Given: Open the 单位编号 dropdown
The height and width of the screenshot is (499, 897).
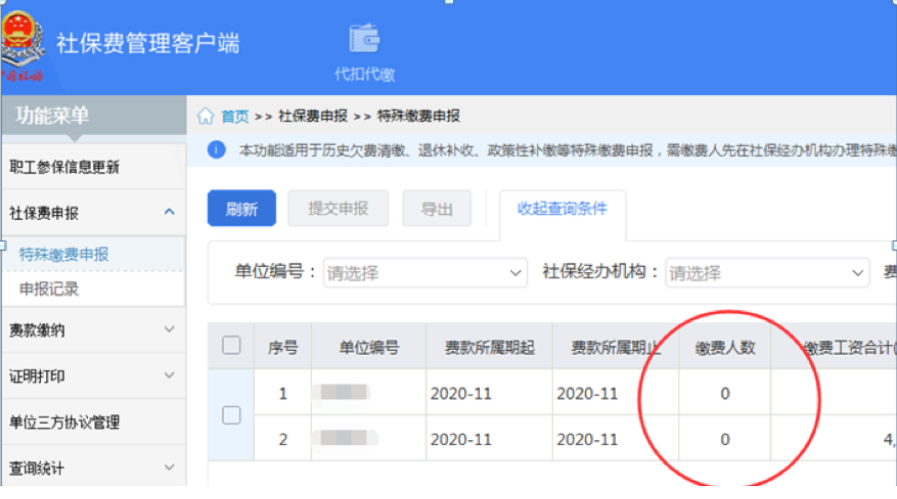Looking at the screenshot, I should [x=426, y=273].
